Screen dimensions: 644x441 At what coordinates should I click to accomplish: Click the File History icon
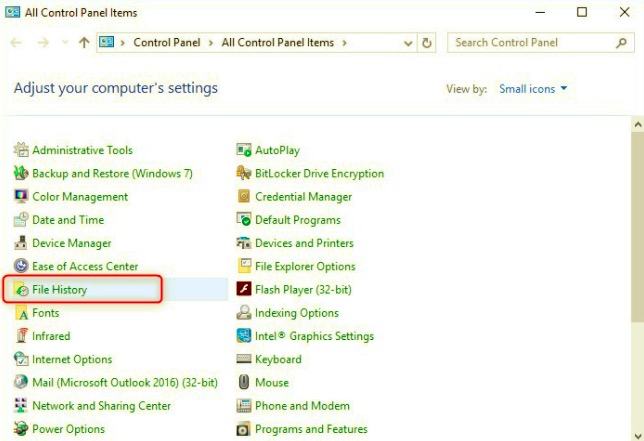[x=21, y=289]
